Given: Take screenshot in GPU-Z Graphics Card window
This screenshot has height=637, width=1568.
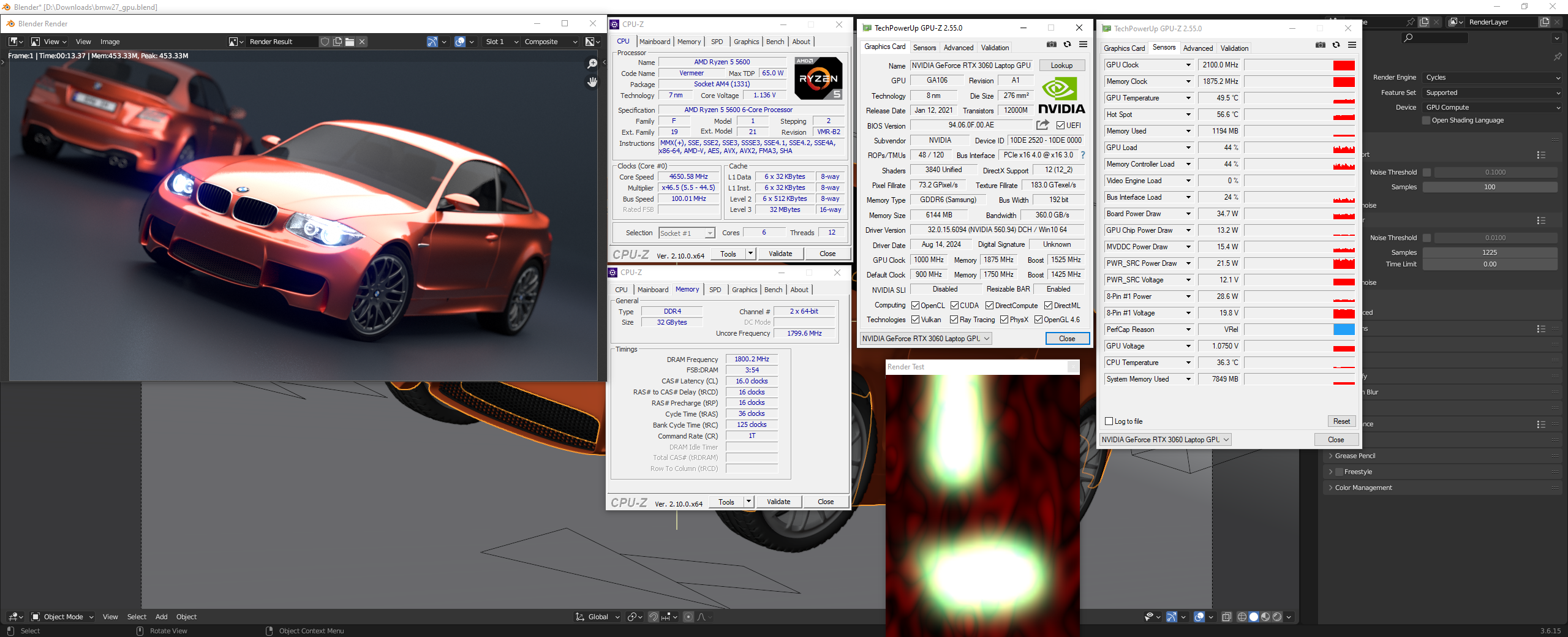Looking at the screenshot, I should 1052,44.
